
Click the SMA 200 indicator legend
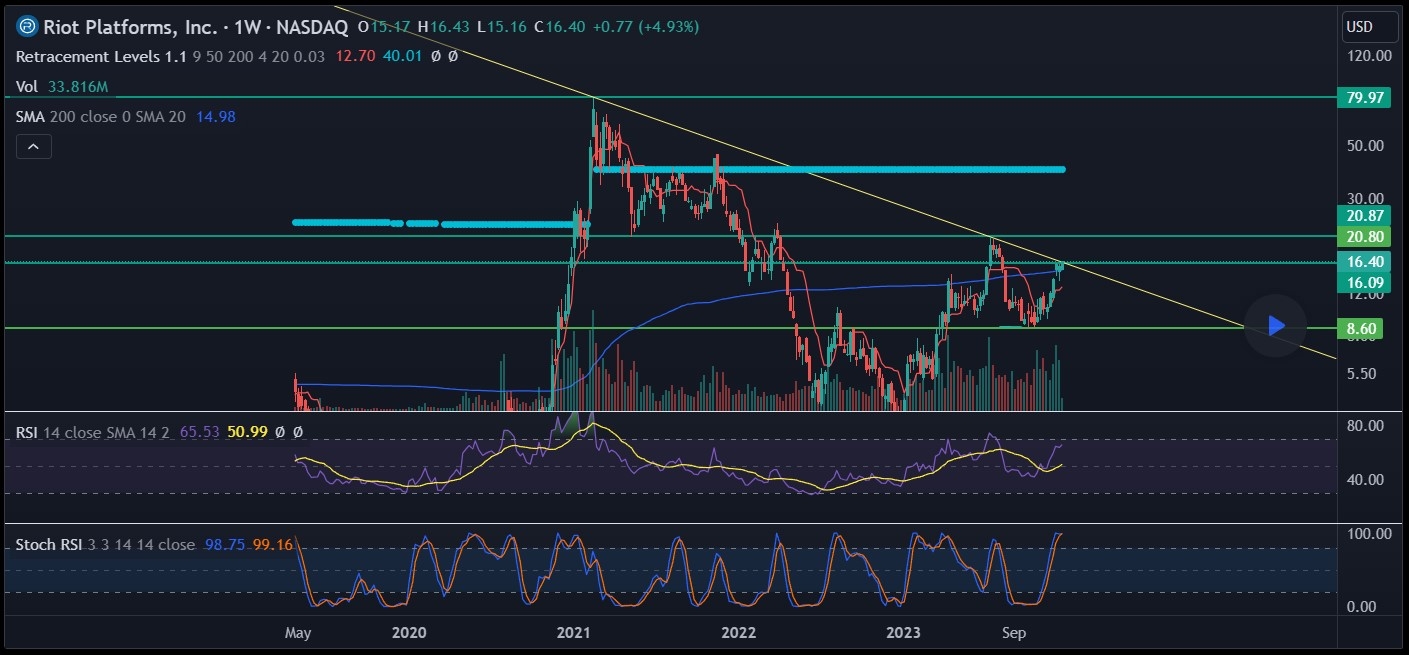[100, 117]
